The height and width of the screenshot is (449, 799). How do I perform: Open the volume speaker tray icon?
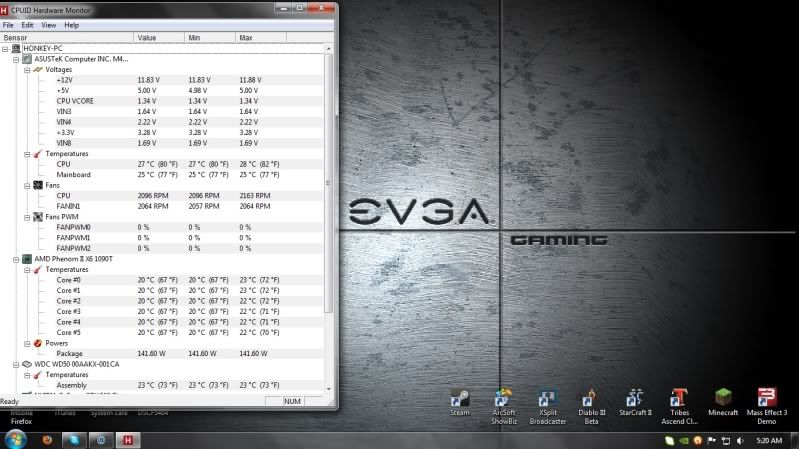(740, 440)
